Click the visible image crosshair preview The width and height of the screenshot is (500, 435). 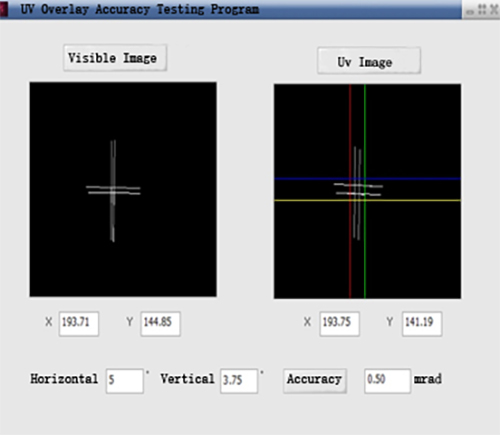coord(123,189)
